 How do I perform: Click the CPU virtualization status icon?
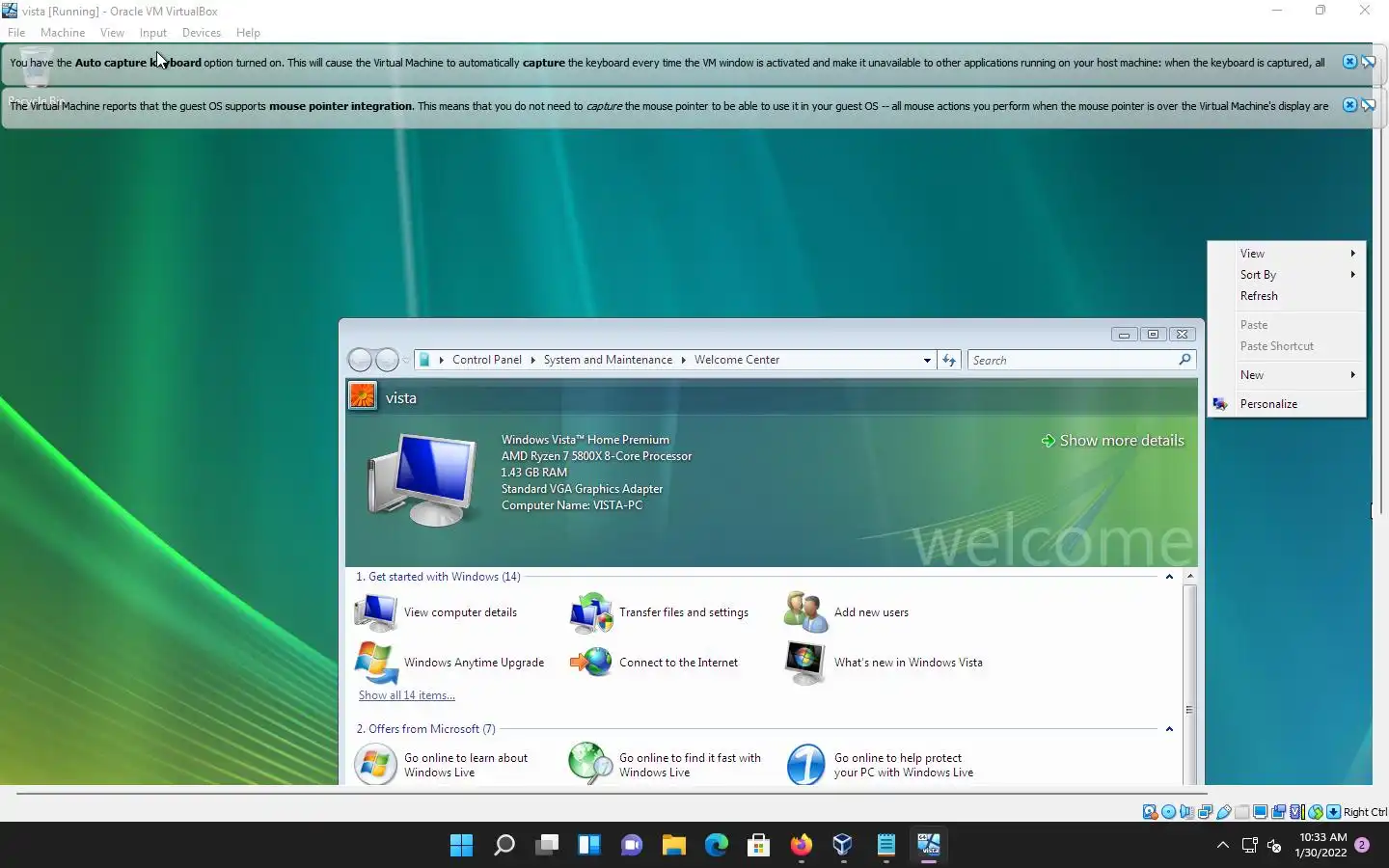tap(1296, 812)
